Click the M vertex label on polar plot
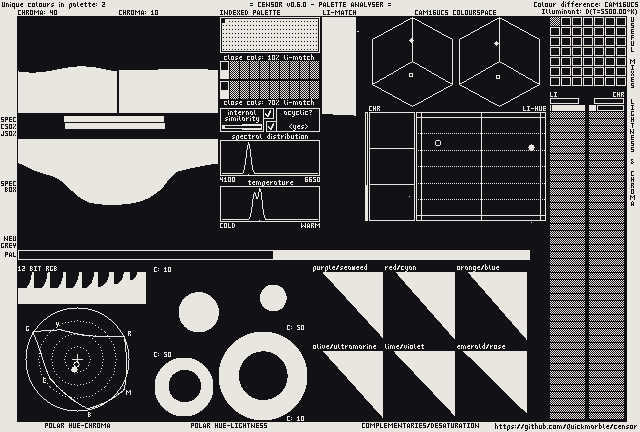Image resolution: width=640 pixels, height=432 pixels. [x=129, y=392]
